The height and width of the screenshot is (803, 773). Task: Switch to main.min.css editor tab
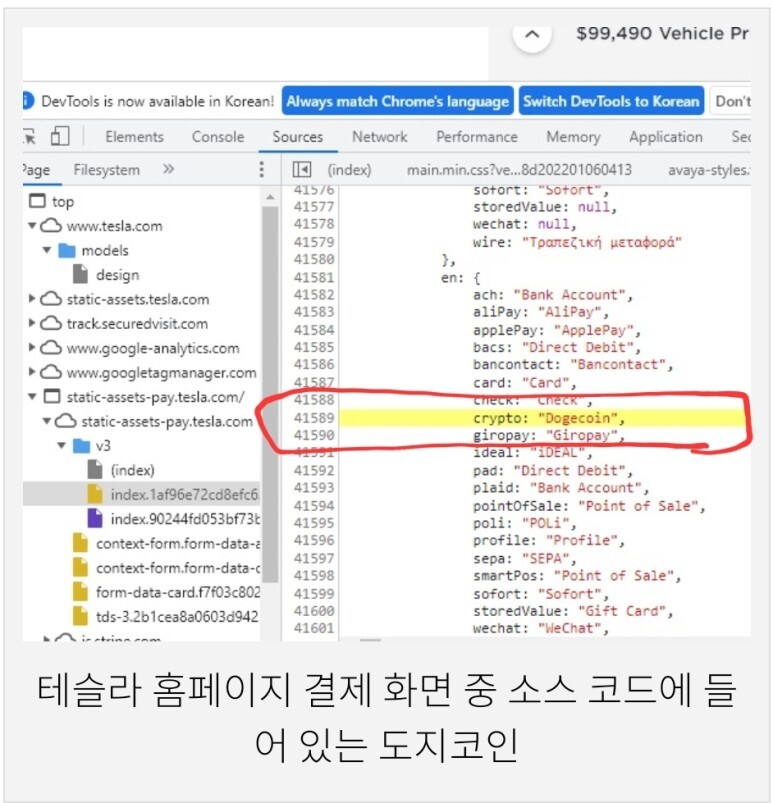(519, 170)
